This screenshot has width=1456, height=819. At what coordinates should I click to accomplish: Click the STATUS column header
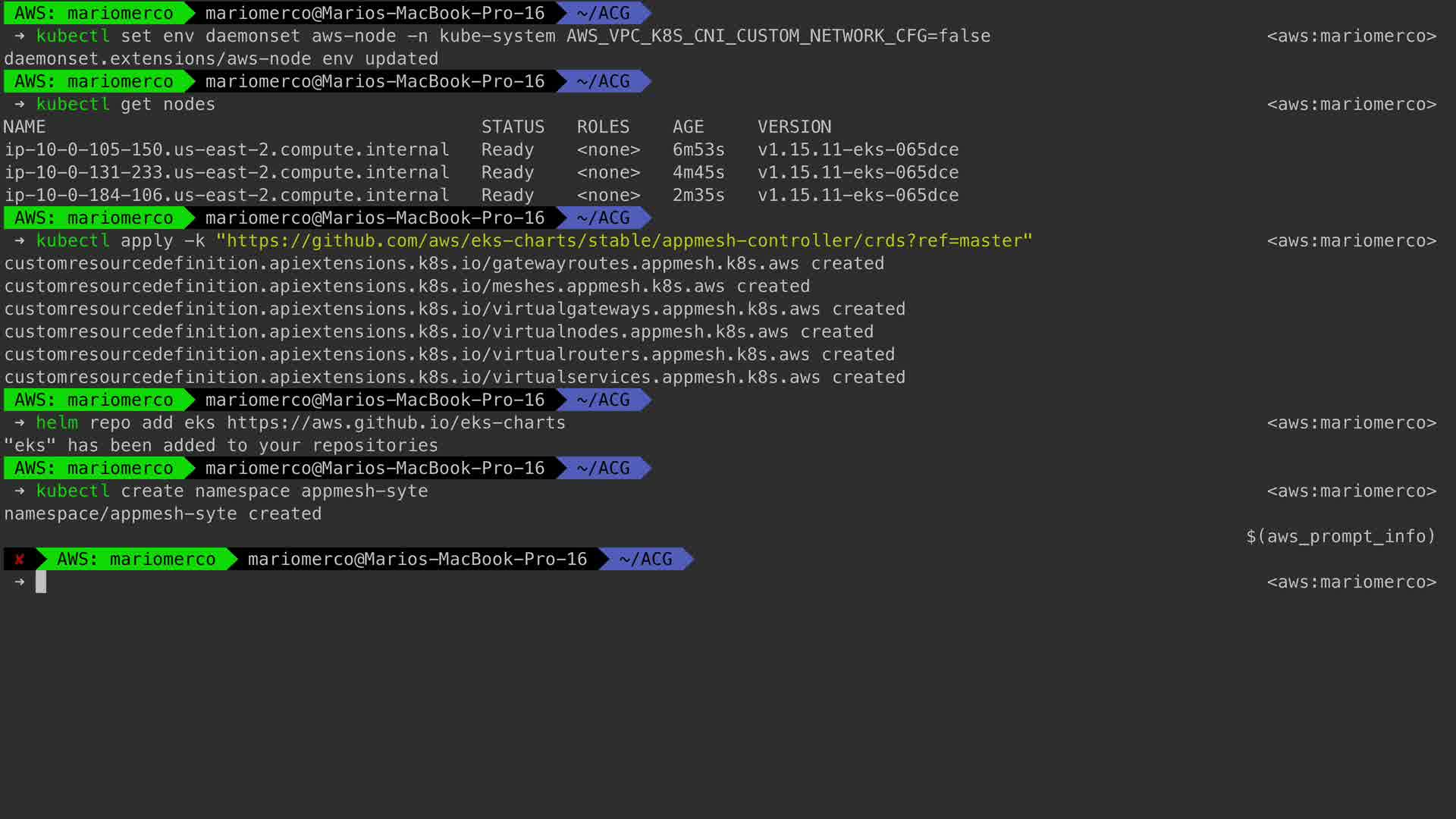513,127
